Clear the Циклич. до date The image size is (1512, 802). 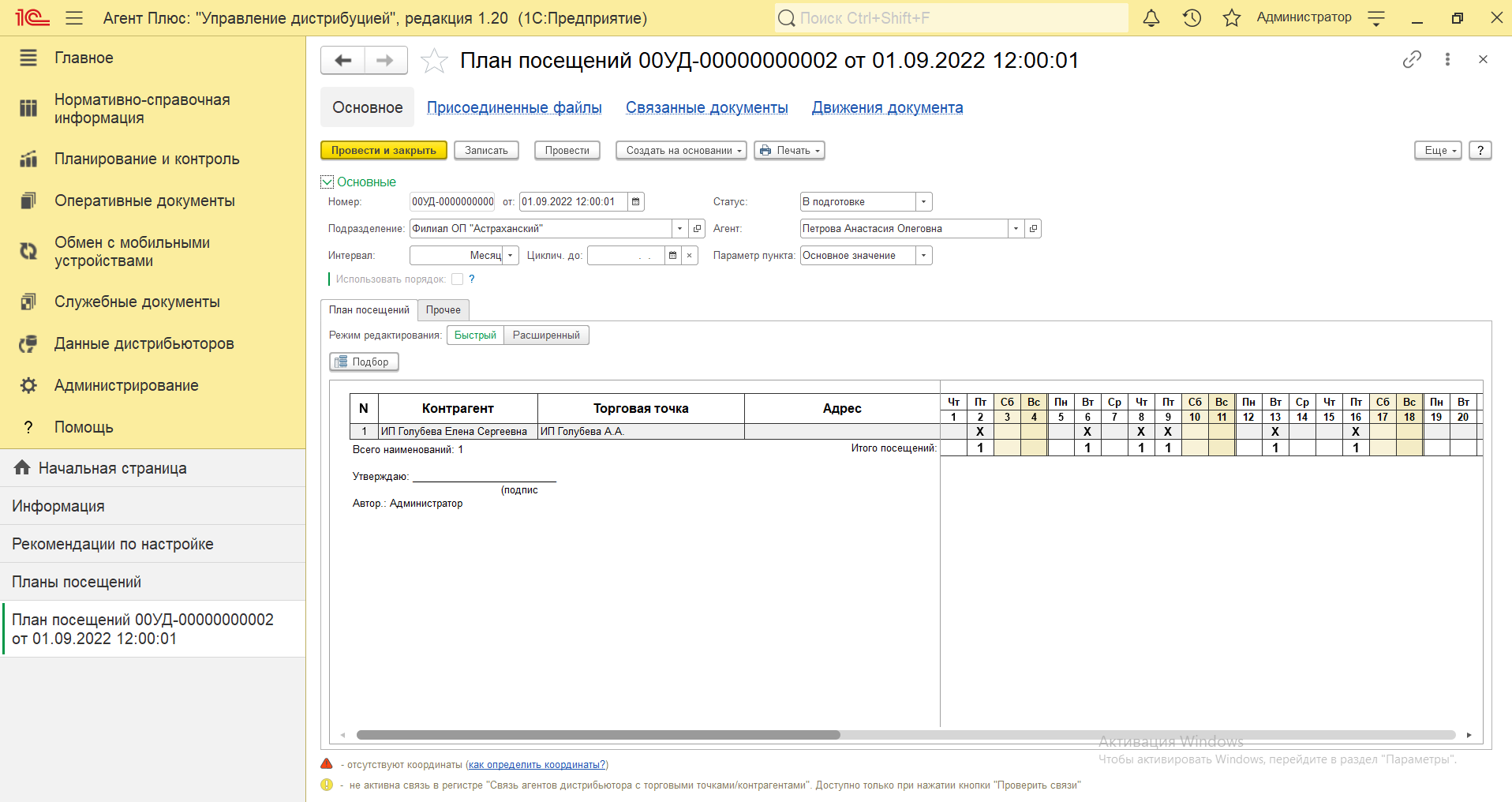[x=689, y=255]
